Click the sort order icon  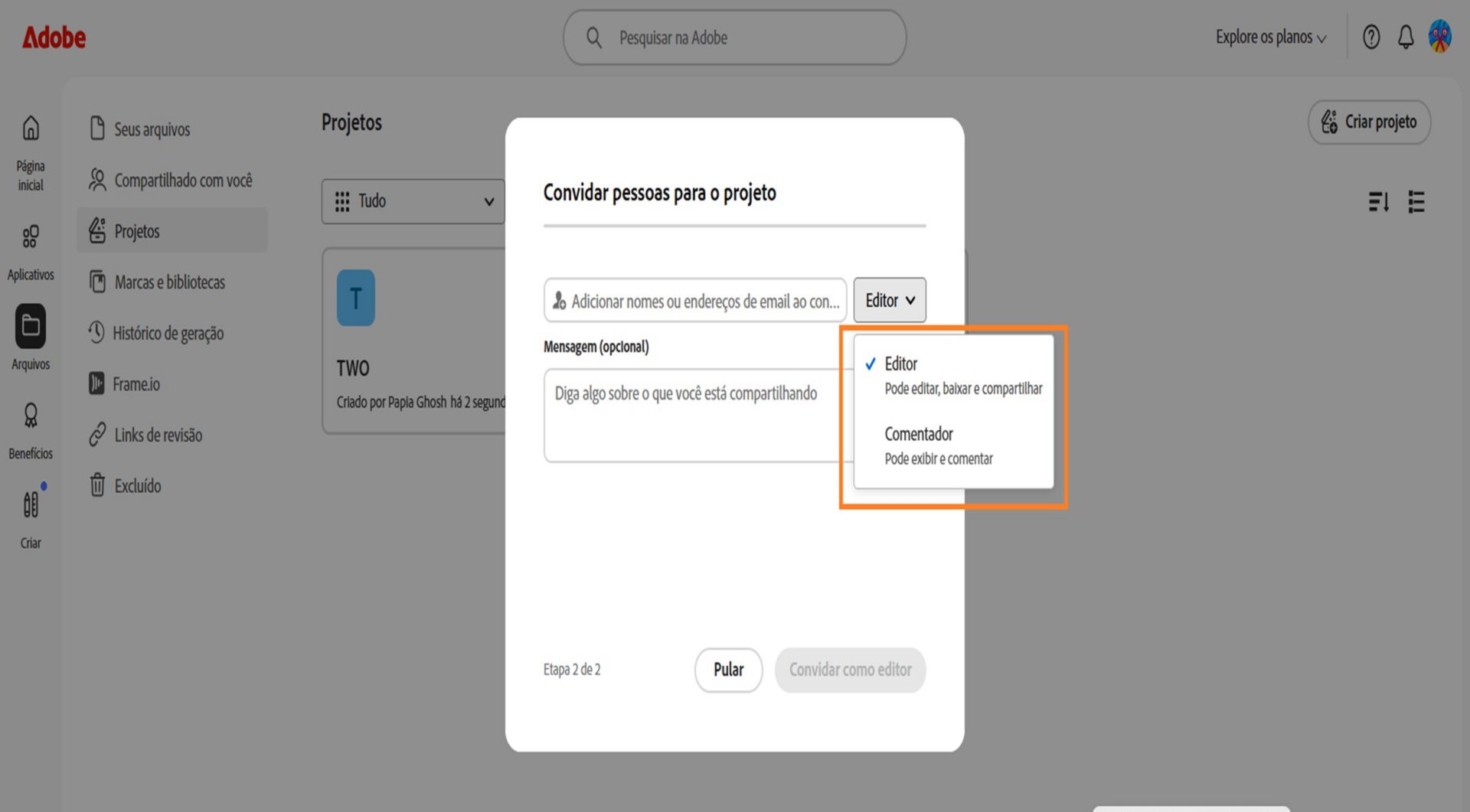1378,202
